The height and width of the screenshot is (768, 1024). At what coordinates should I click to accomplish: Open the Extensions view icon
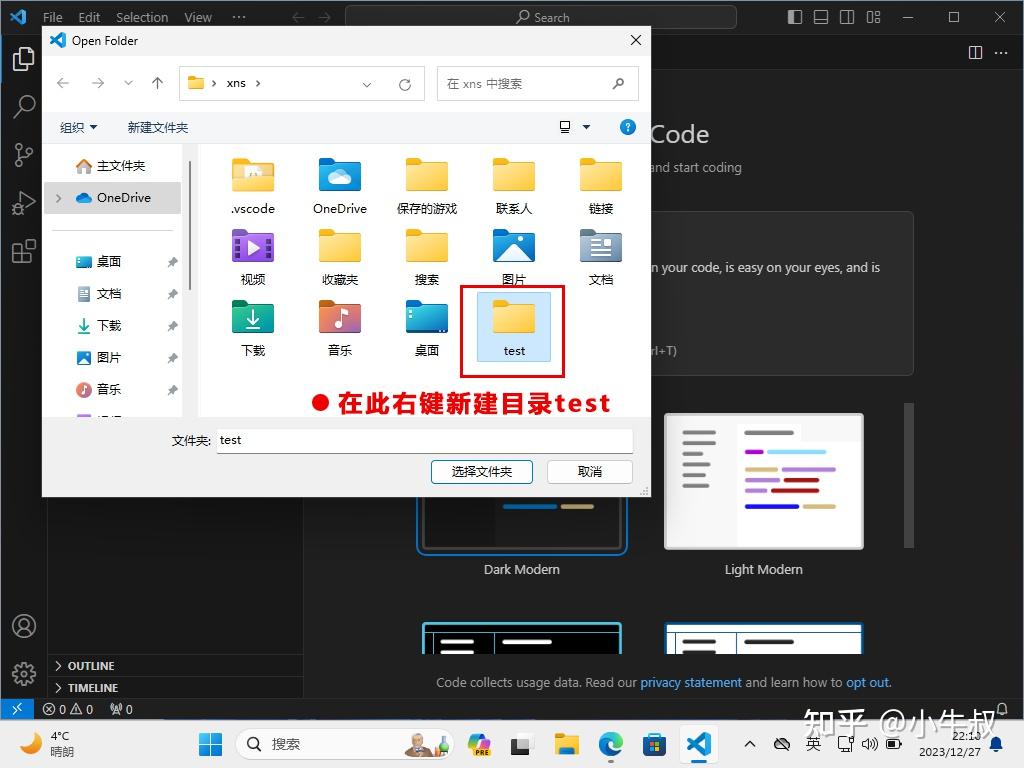click(x=23, y=251)
